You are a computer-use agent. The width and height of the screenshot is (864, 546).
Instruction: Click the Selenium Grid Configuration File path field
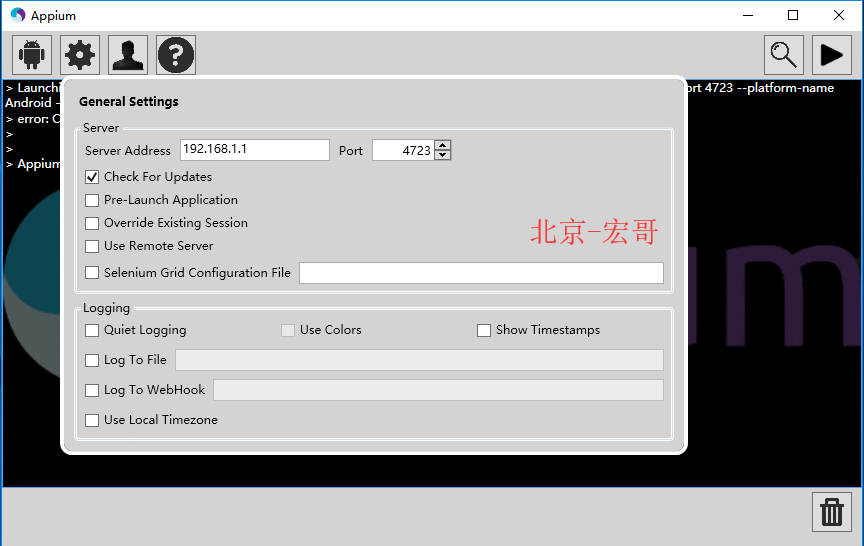[481, 273]
